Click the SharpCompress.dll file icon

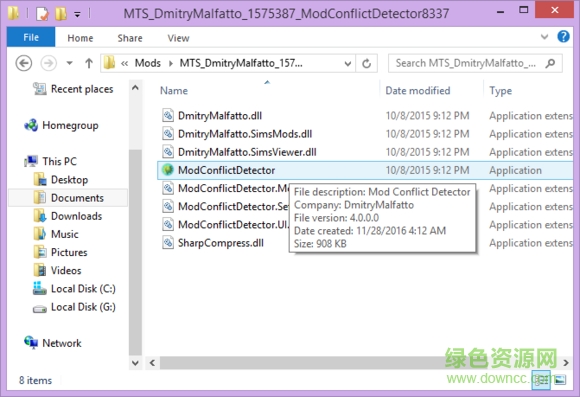168,243
